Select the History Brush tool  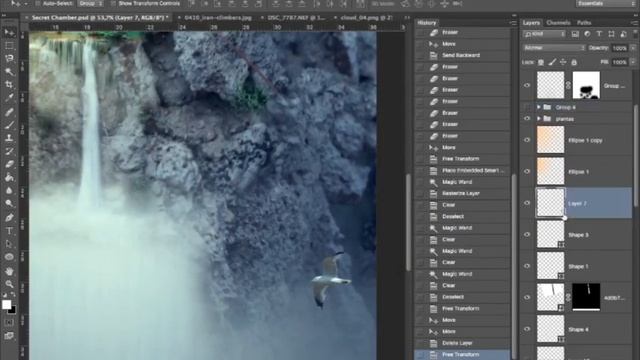[x=9, y=151]
